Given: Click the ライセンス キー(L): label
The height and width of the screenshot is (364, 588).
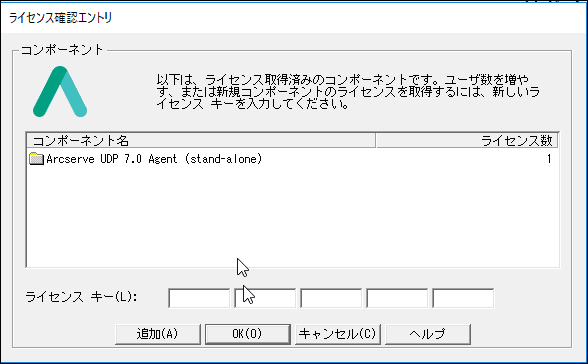Looking at the screenshot, I should point(81,297).
